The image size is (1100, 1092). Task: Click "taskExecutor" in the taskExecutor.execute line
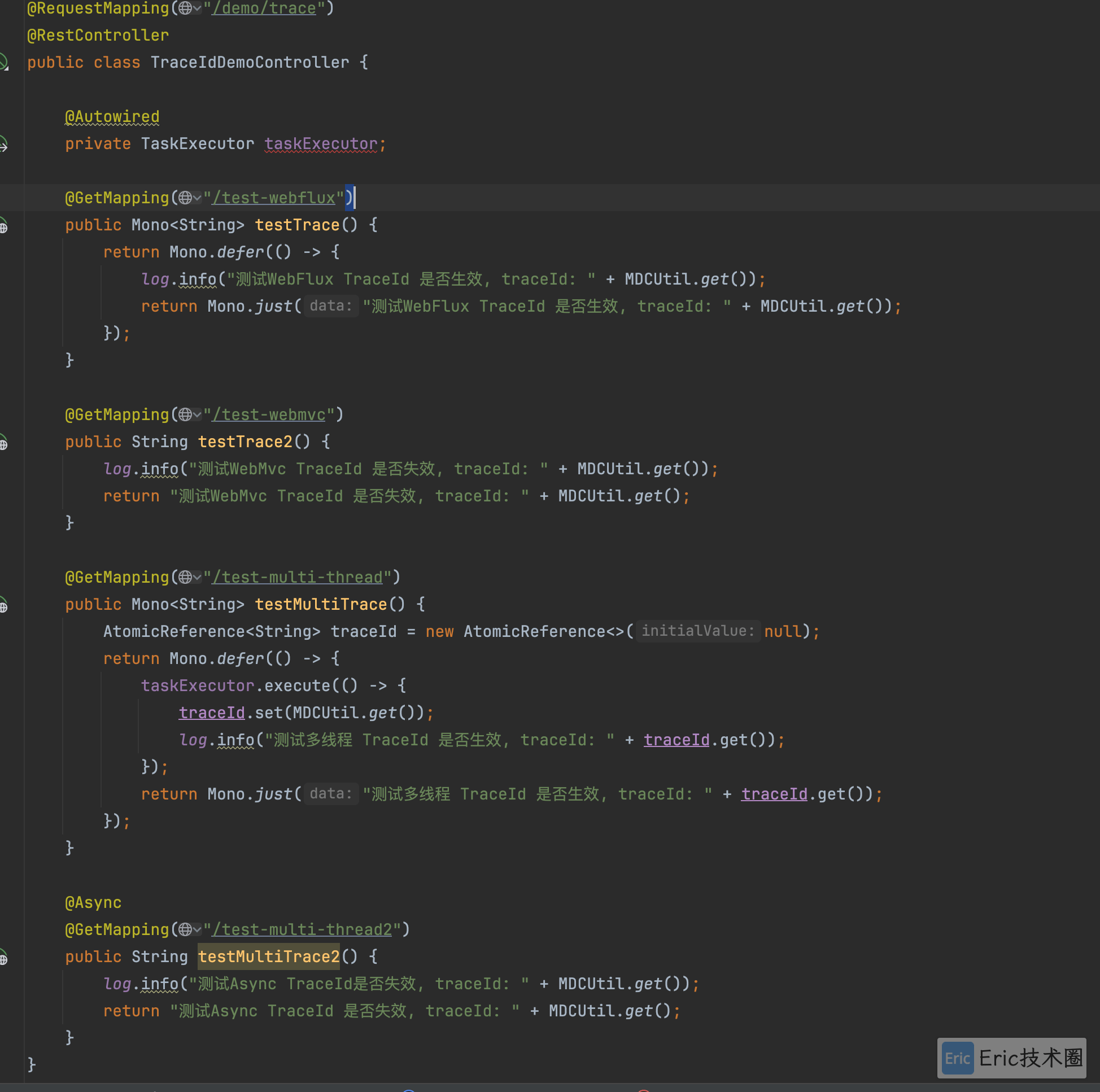(x=198, y=686)
